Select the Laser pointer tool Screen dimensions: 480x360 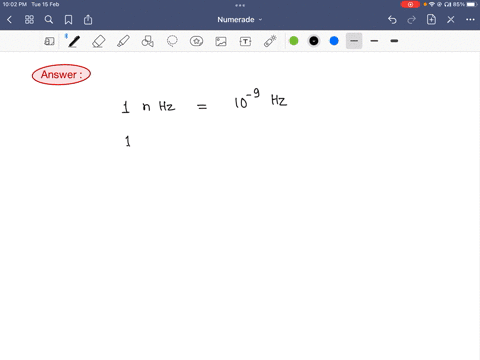pos(270,41)
